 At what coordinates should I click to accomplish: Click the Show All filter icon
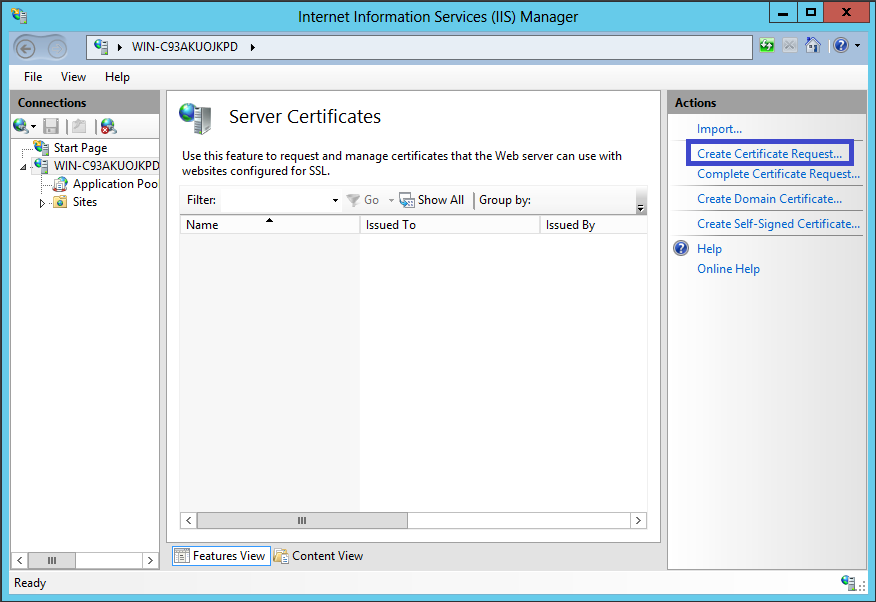point(407,200)
